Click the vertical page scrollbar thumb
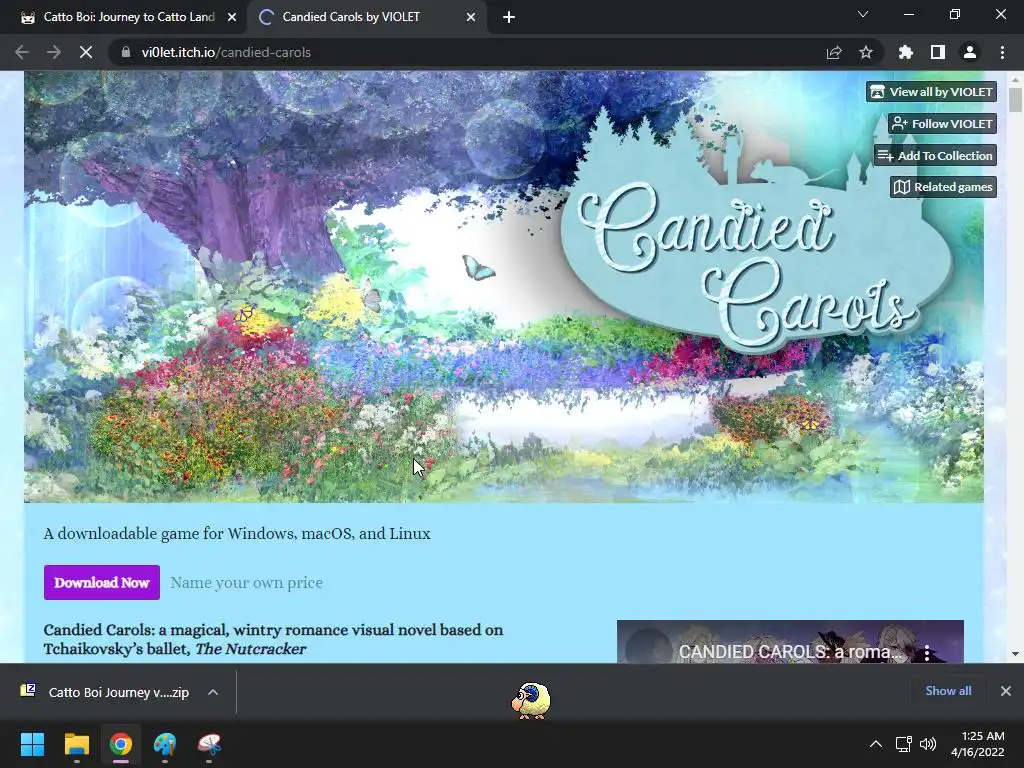The image size is (1024, 768). [x=1015, y=101]
